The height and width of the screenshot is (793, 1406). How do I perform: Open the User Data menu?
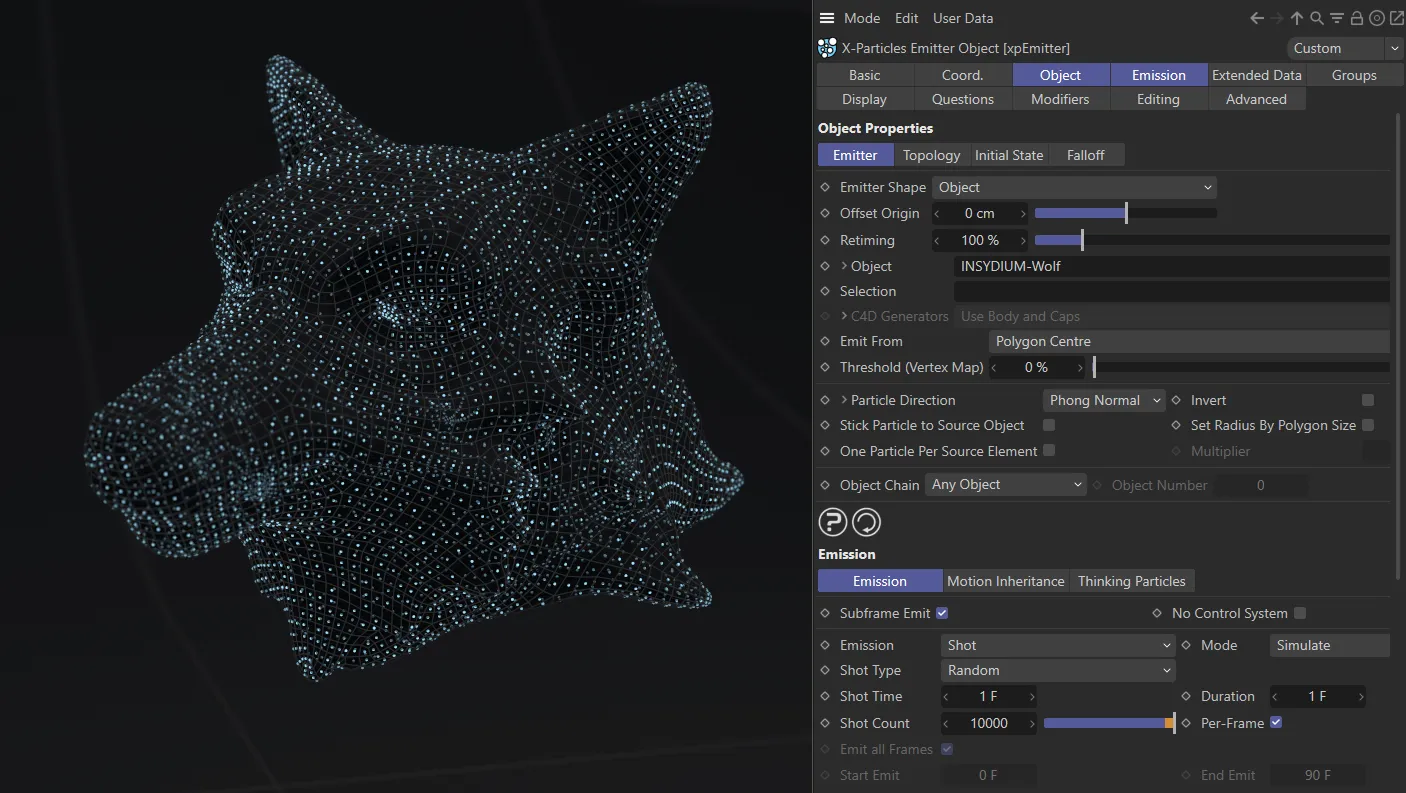pyautogui.click(x=963, y=18)
